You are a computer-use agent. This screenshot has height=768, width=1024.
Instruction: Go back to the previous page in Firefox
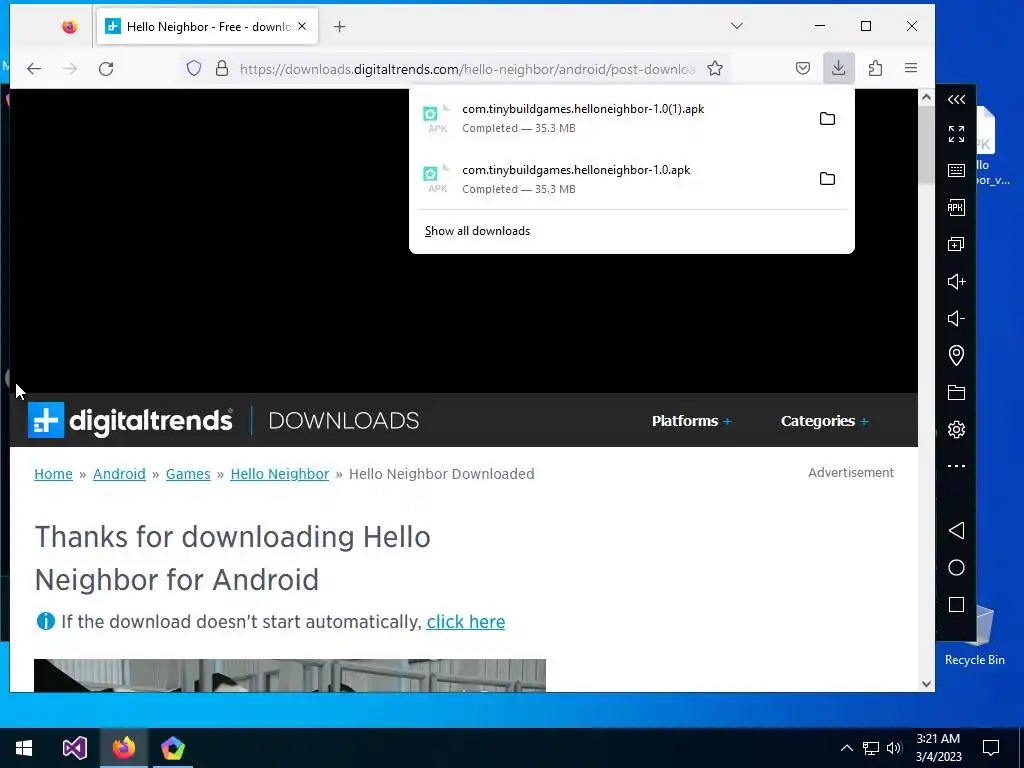point(34,69)
